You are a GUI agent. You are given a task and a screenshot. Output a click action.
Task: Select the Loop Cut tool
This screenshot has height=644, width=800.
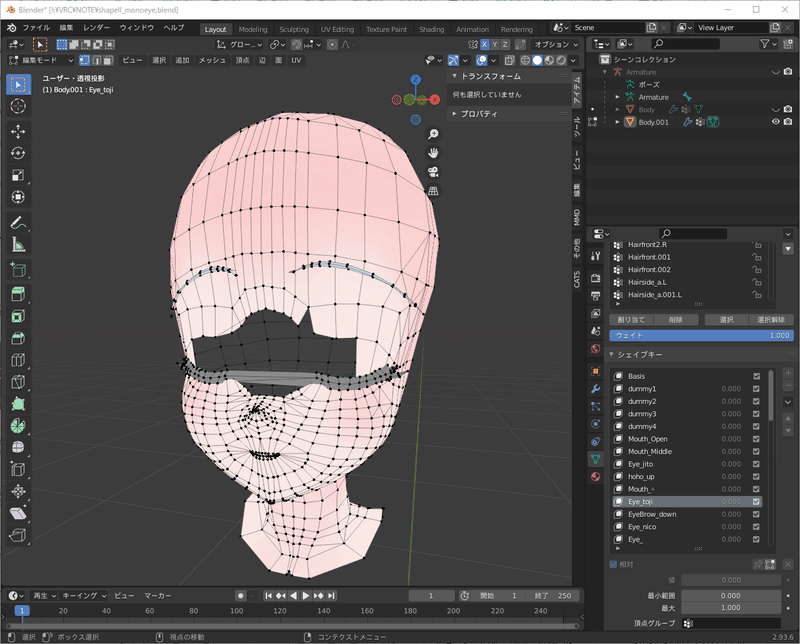click(18, 360)
